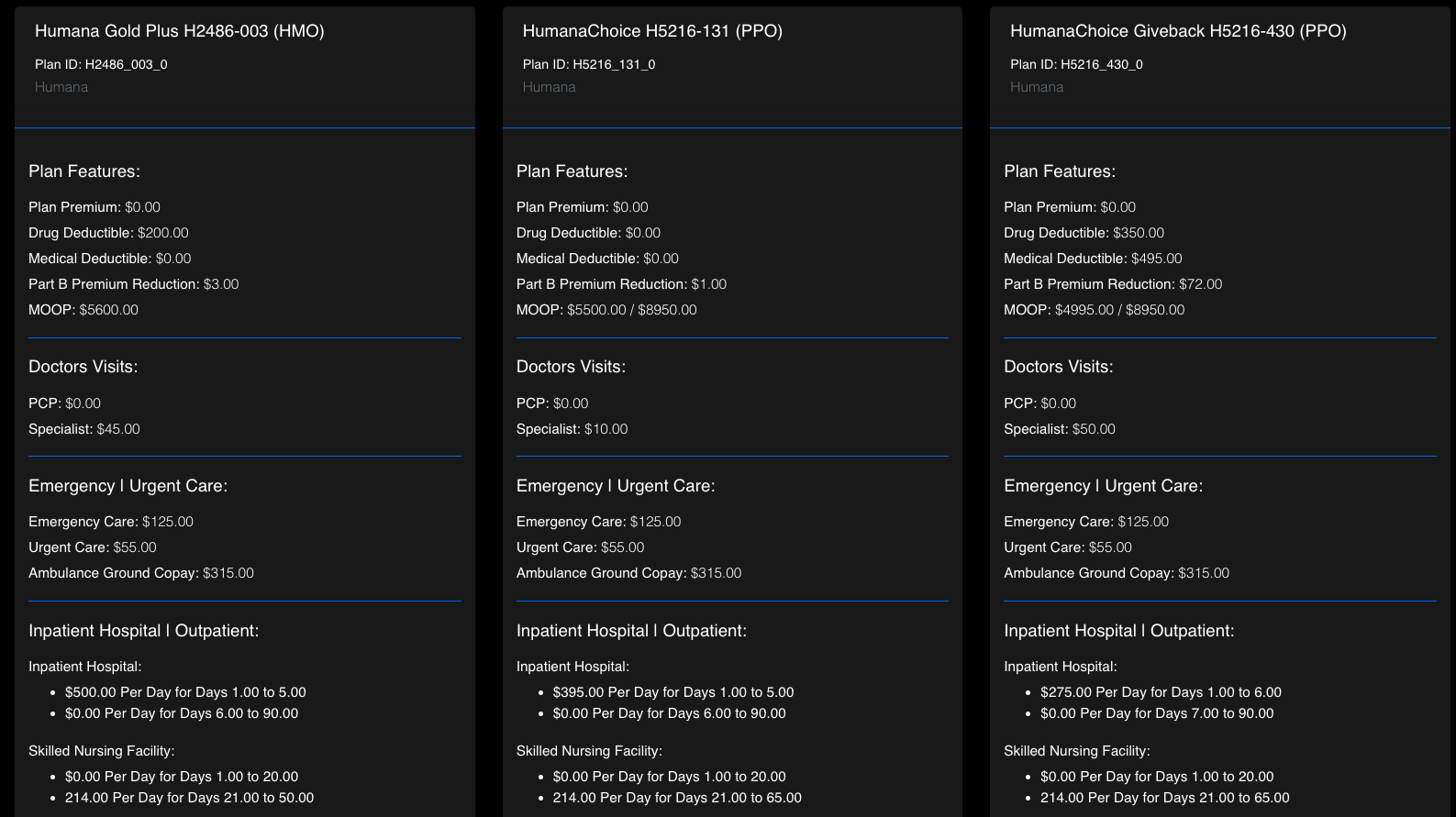Select Days 21.00 to 65.00 in Giveback card
The width and height of the screenshot is (1456, 817).
(x=1165, y=798)
